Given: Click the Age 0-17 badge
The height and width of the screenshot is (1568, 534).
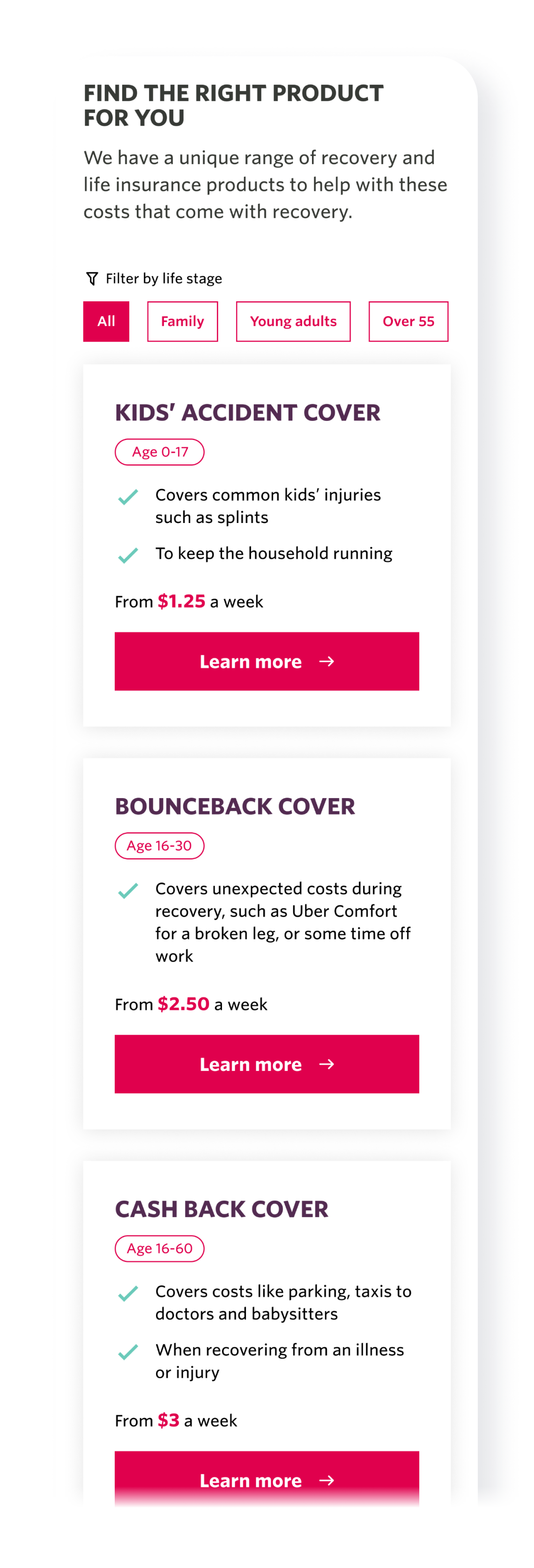Looking at the screenshot, I should [159, 452].
